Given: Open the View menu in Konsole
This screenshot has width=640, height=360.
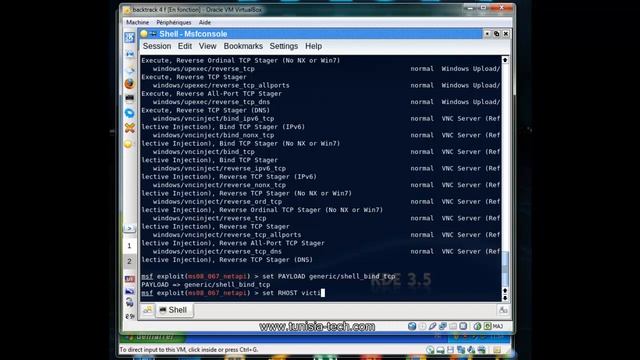Looking at the screenshot, I should [207, 46].
